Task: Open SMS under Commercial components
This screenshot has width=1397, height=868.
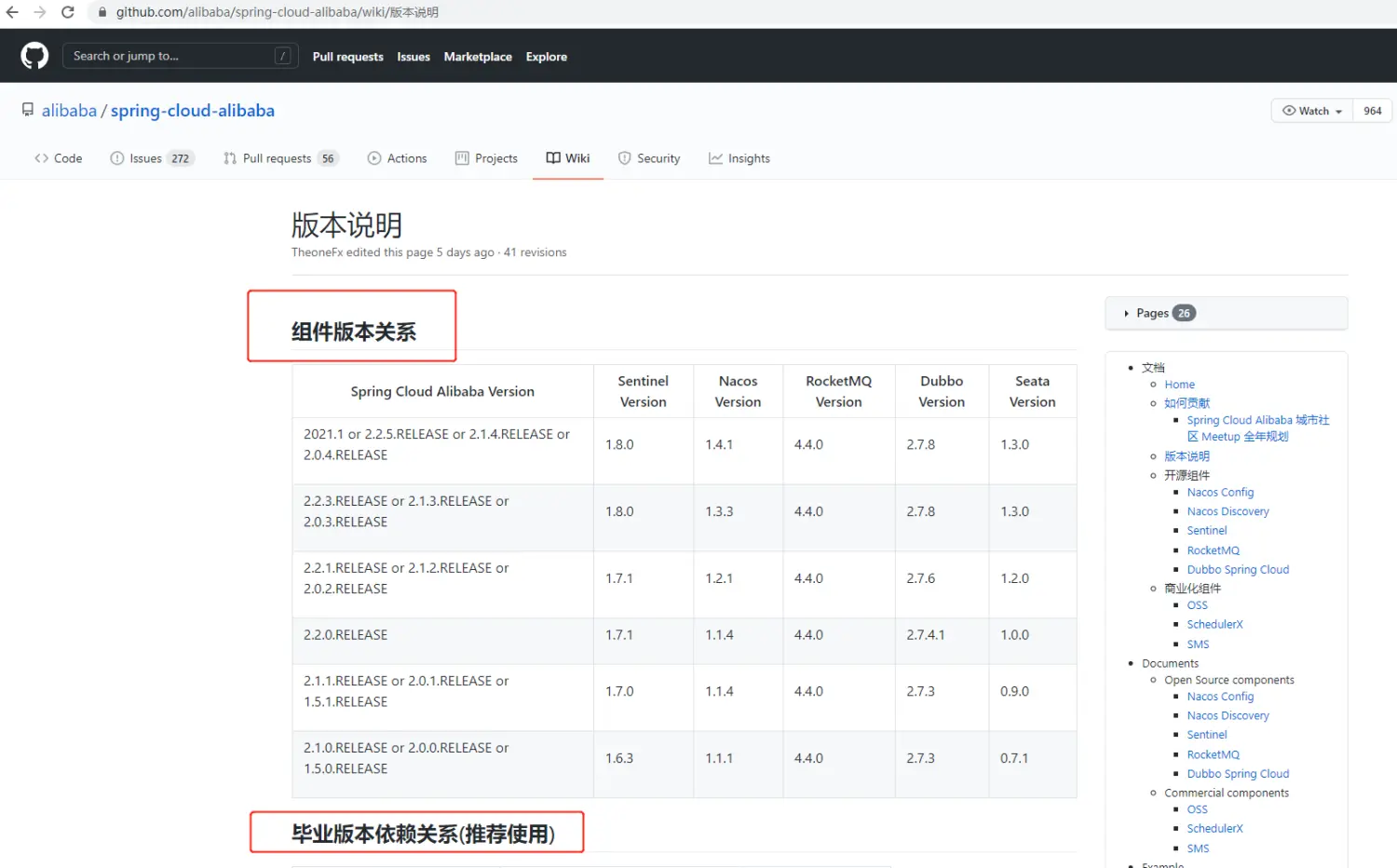Action: 1198,848
